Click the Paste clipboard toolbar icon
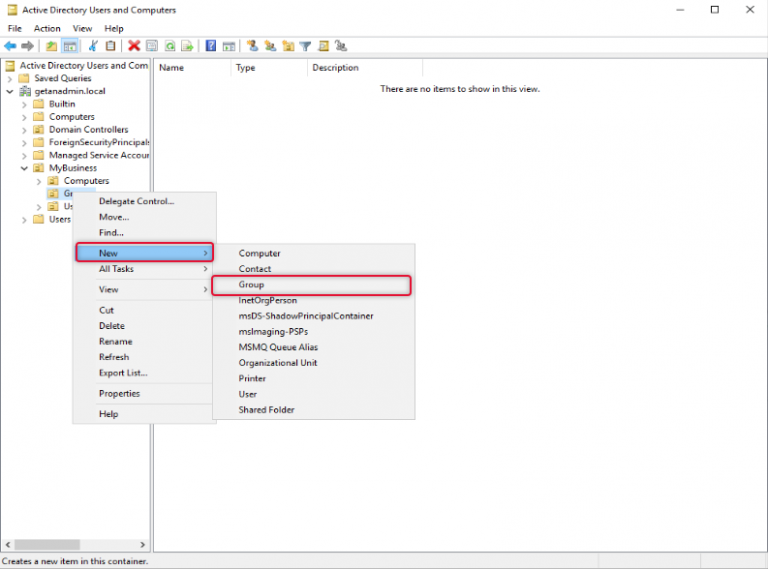The height and width of the screenshot is (569, 768). [111, 46]
